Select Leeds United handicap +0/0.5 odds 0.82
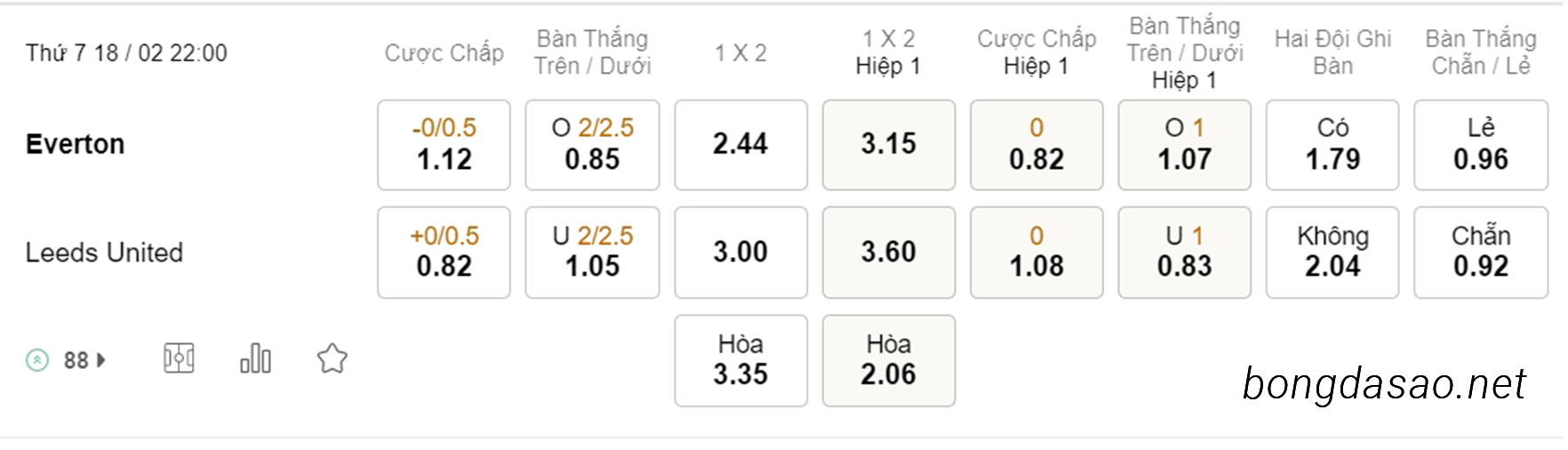Screen dimensions: 1568x450 444,253
